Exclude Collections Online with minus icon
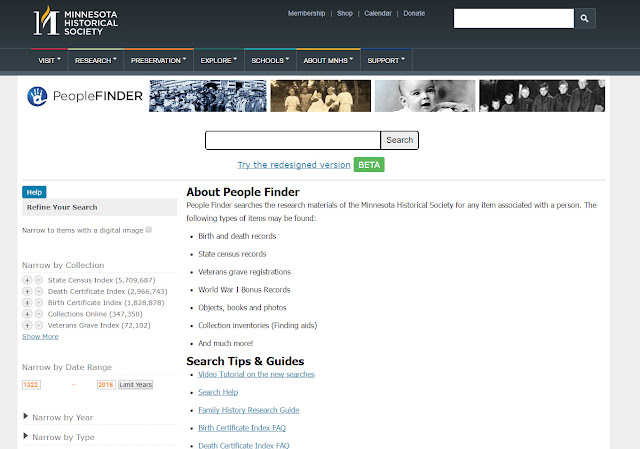Viewport: 640px width, 449px height. tap(39, 314)
